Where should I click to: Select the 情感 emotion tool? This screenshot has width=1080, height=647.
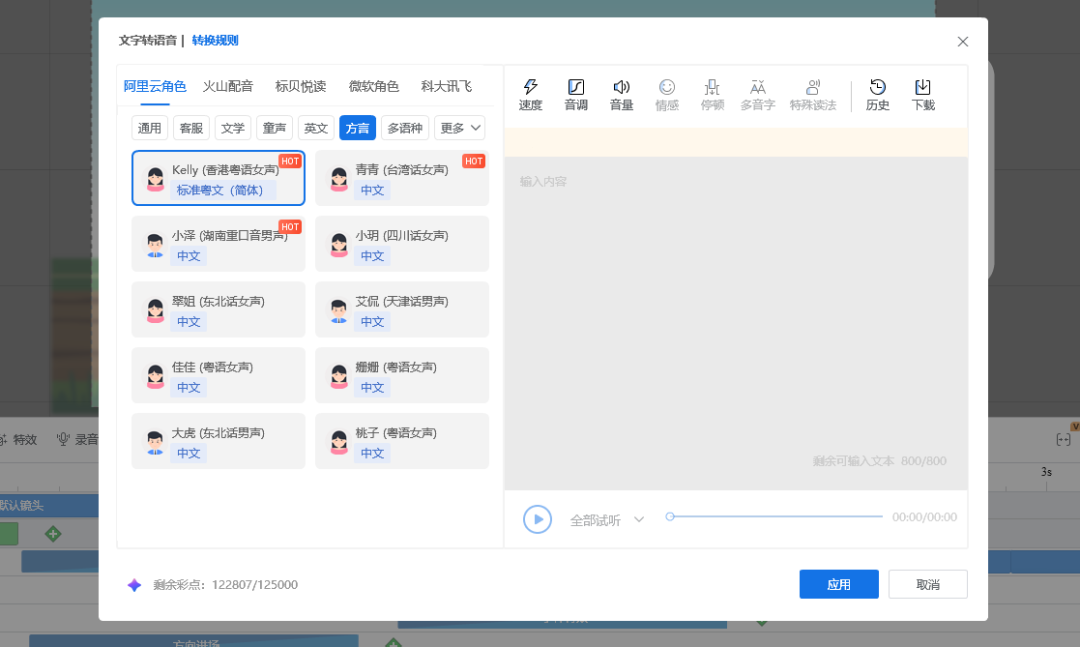point(667,95)
